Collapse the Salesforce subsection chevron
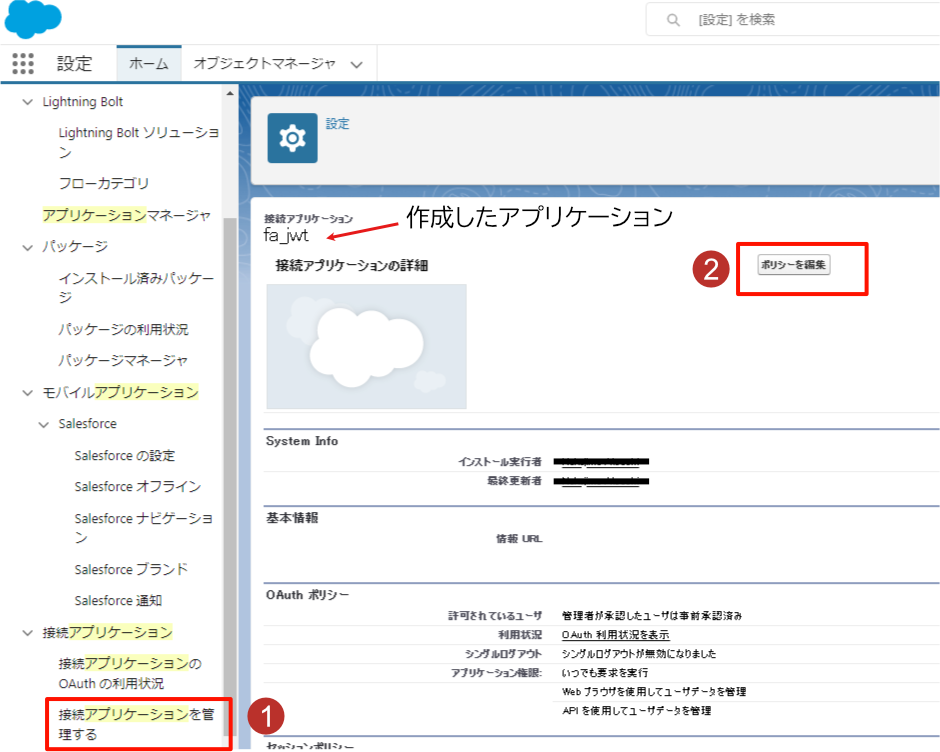The image size is (940, 752). click(43, 424)
